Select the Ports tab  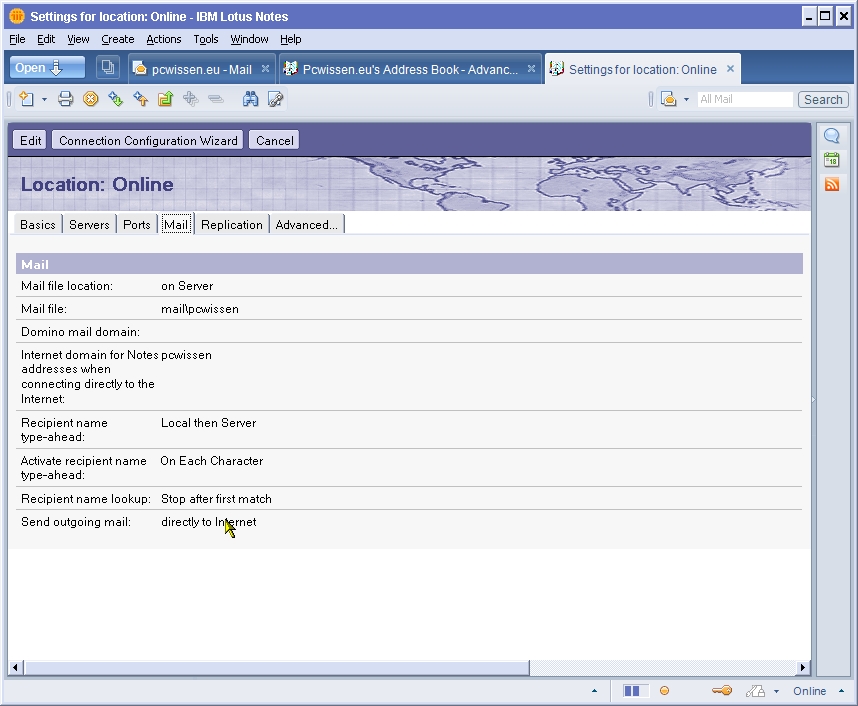point(137,224)
